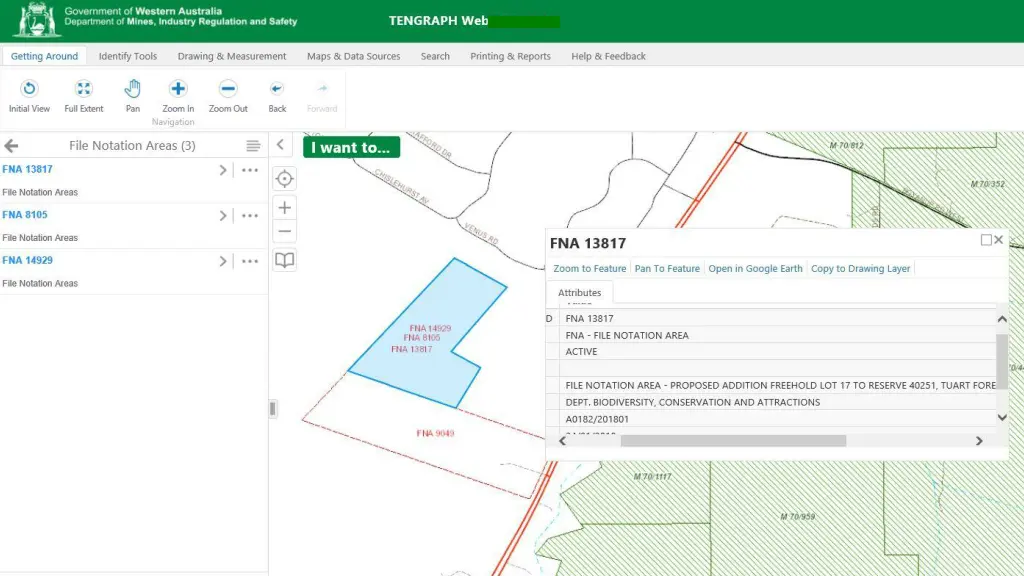This screenshot has height=576, width=1024.
Task: Click Zoom to Feature link
Action: (x=590, y=268)
